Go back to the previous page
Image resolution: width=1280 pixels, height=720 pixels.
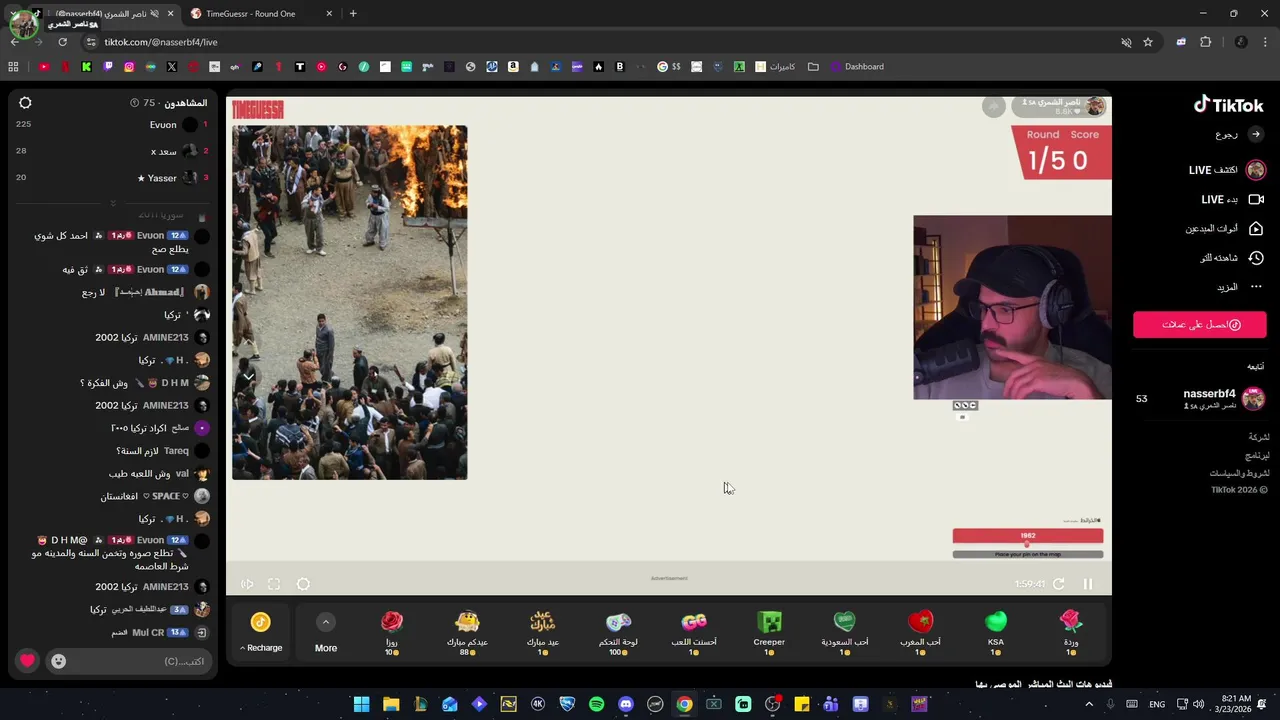14,42
